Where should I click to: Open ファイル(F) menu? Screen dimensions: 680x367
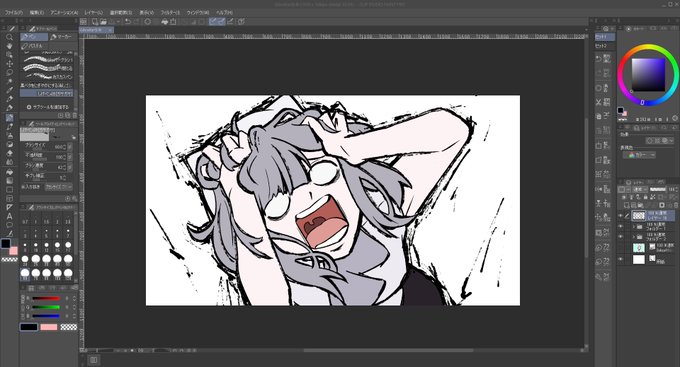tap(13, 13)
